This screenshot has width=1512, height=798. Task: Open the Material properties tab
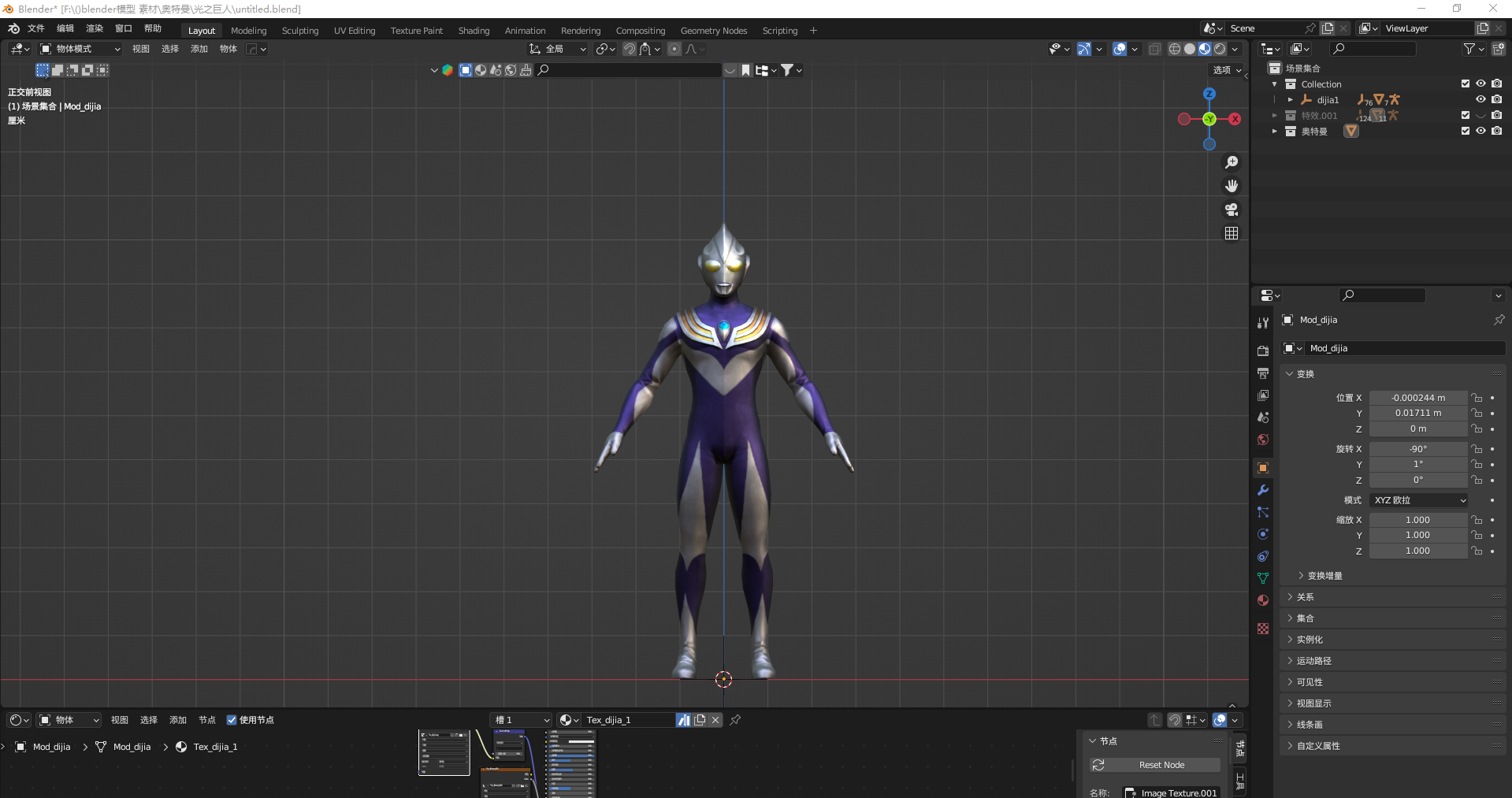coord(1263,600)
